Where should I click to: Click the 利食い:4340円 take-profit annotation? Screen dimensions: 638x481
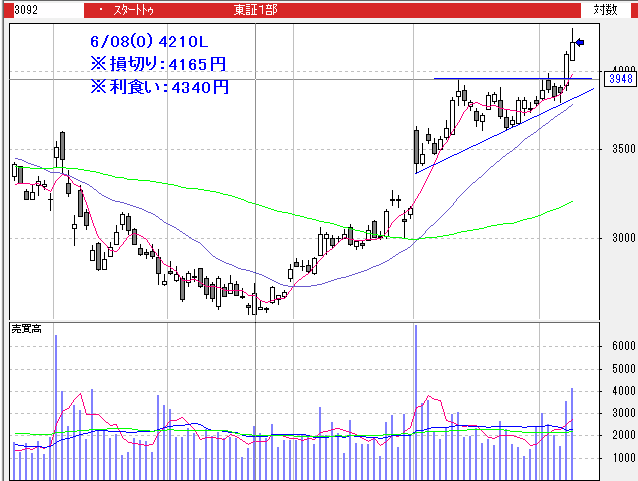click(160, 86)
